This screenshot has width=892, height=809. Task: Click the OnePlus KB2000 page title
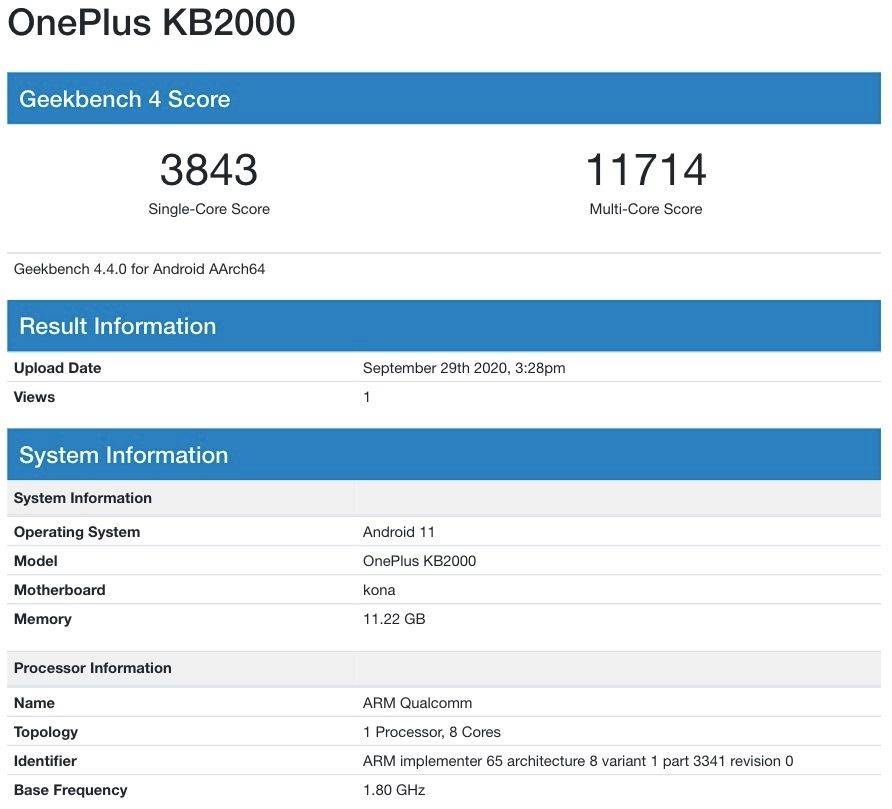coord(150,23)
